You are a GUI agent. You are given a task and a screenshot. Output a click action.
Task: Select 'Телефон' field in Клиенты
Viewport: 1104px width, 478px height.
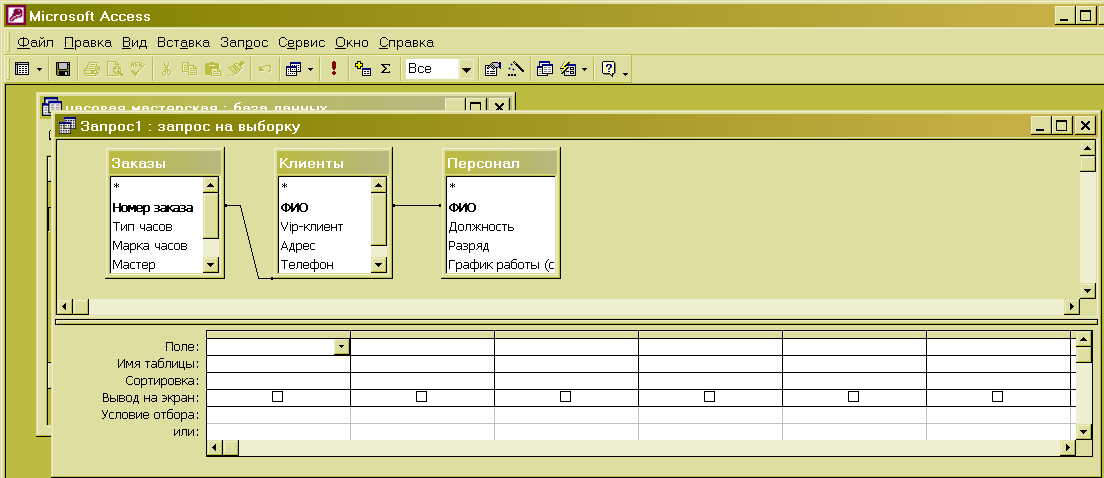coord(306,265)
